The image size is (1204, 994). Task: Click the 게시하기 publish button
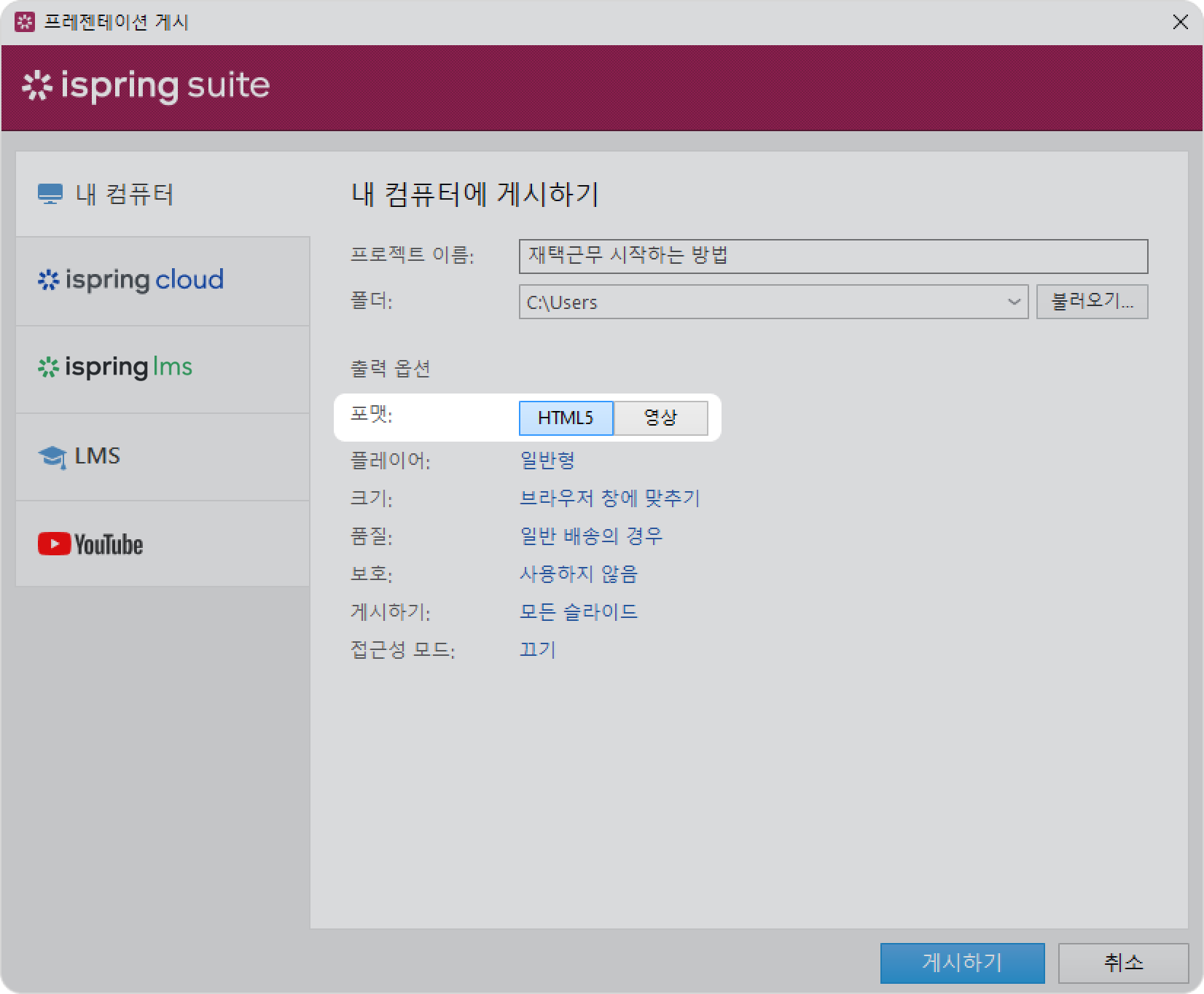point(962,963)
